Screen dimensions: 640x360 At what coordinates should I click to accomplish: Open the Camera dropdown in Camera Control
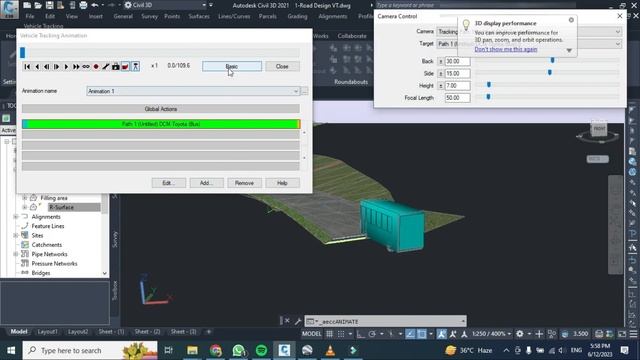point(618,31)
